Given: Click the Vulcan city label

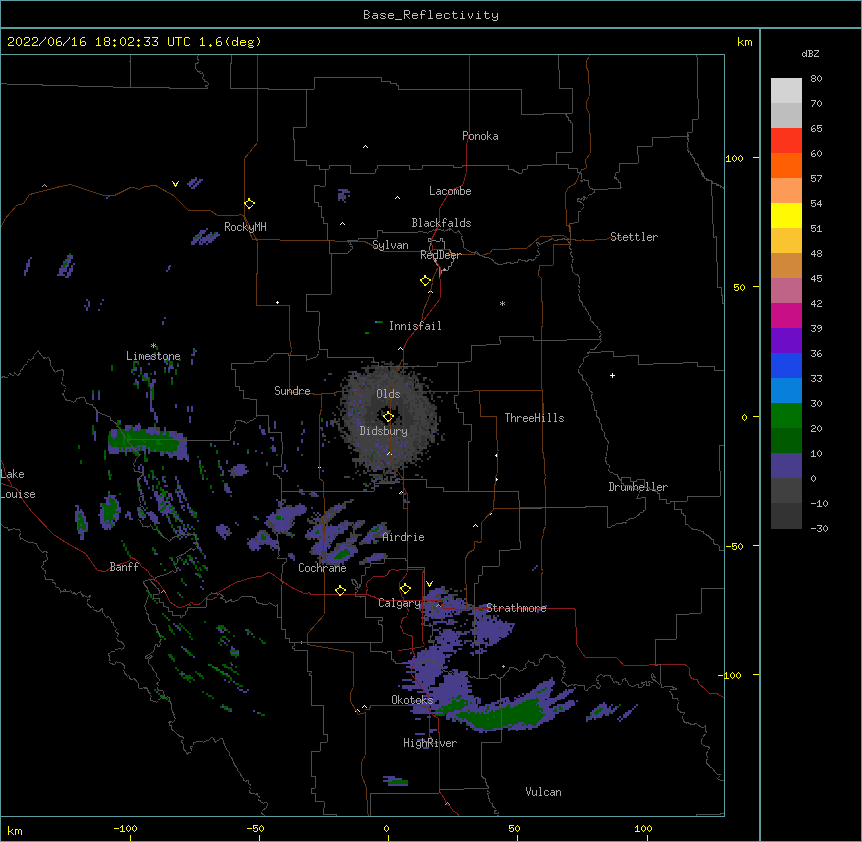Looking at the screenshot, I should [543, 792].
